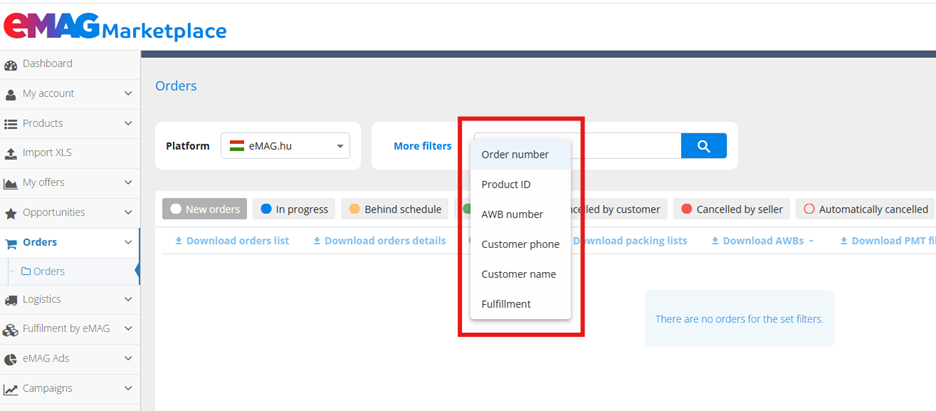This screenshot has width=936, height=411.
Task: Click the Import XLS upload icon
Action: pyautogui.click(x=11, y=153)
